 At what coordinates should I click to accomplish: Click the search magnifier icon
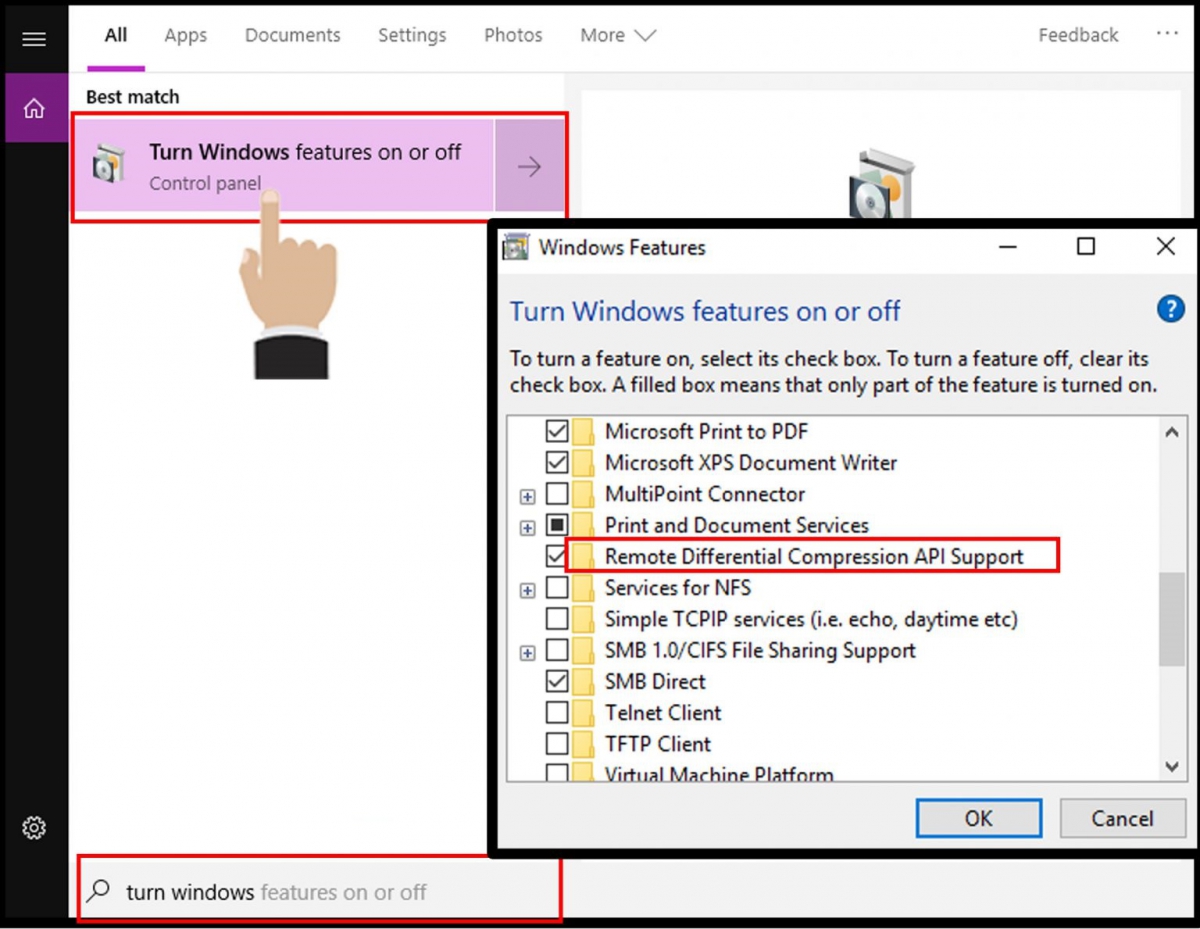[x=99, y=891]
